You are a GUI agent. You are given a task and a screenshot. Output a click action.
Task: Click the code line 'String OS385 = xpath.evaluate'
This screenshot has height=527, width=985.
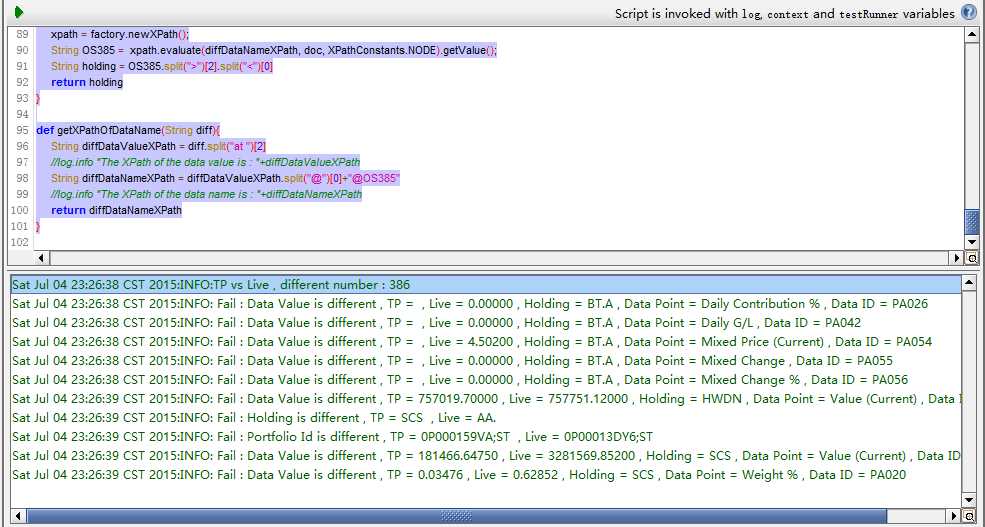(274, 50)
